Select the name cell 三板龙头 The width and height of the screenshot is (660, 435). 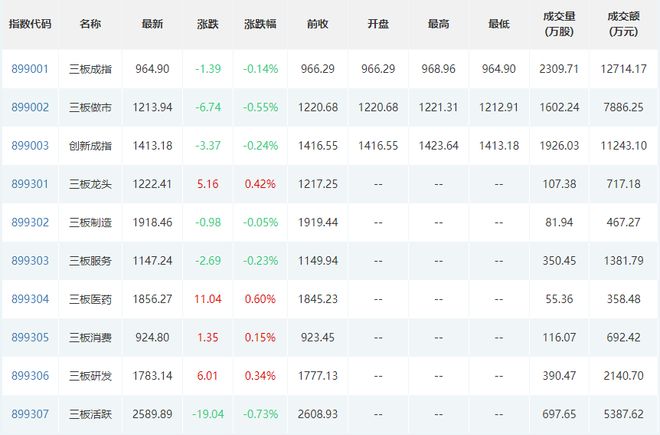tap(90, 184)
